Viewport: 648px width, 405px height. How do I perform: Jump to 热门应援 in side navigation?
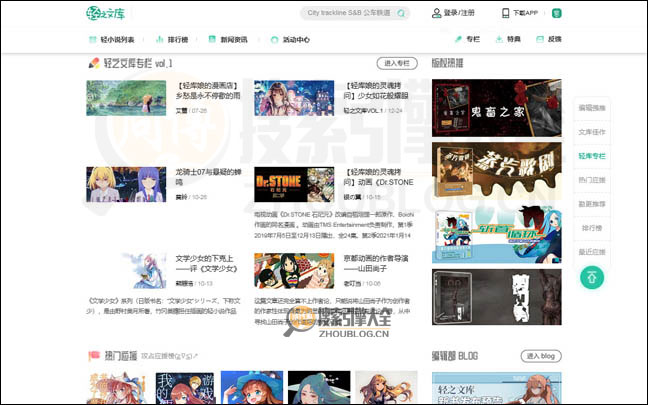point(592,180)
